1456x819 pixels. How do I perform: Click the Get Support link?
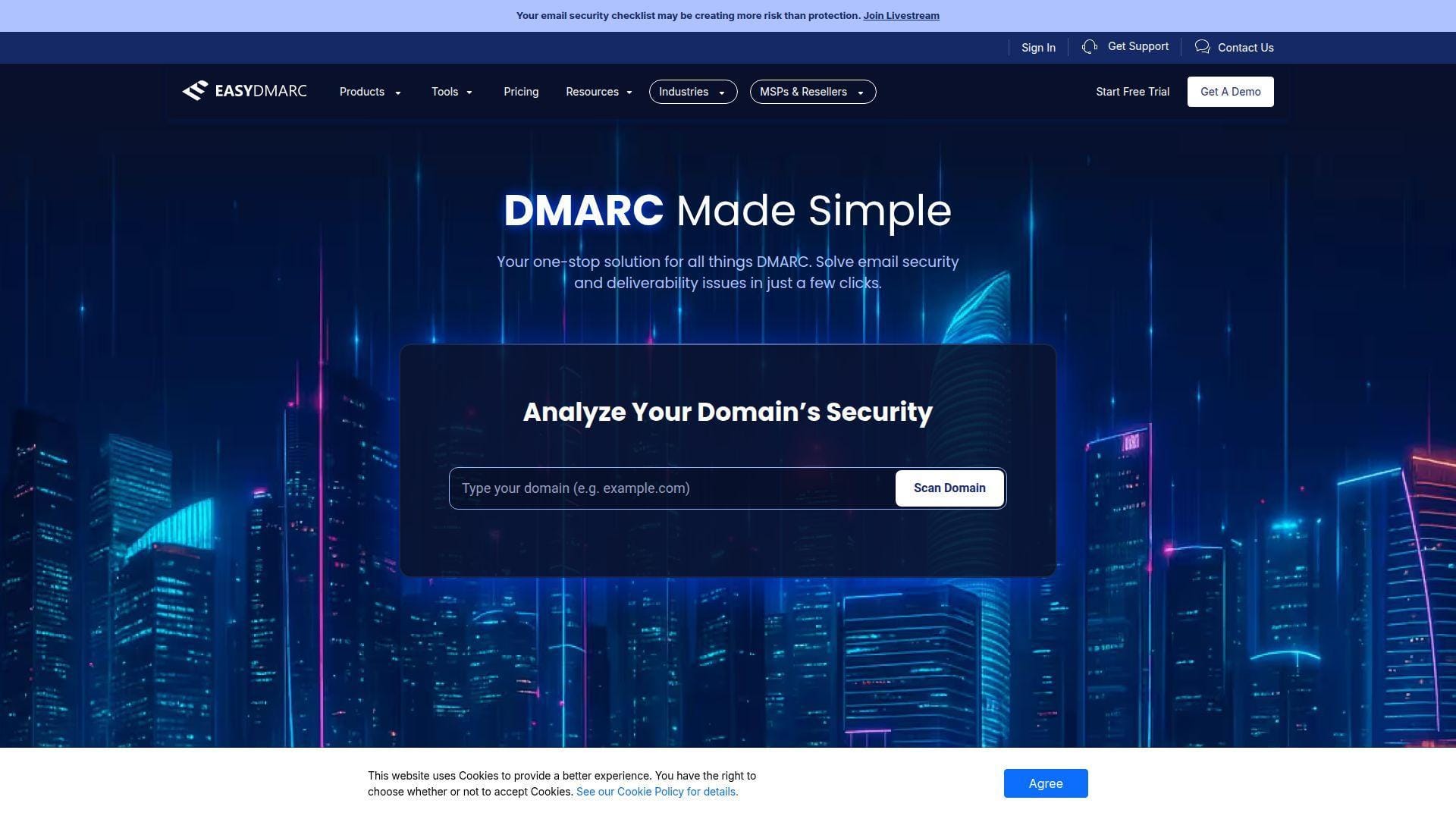(1138, 46)
